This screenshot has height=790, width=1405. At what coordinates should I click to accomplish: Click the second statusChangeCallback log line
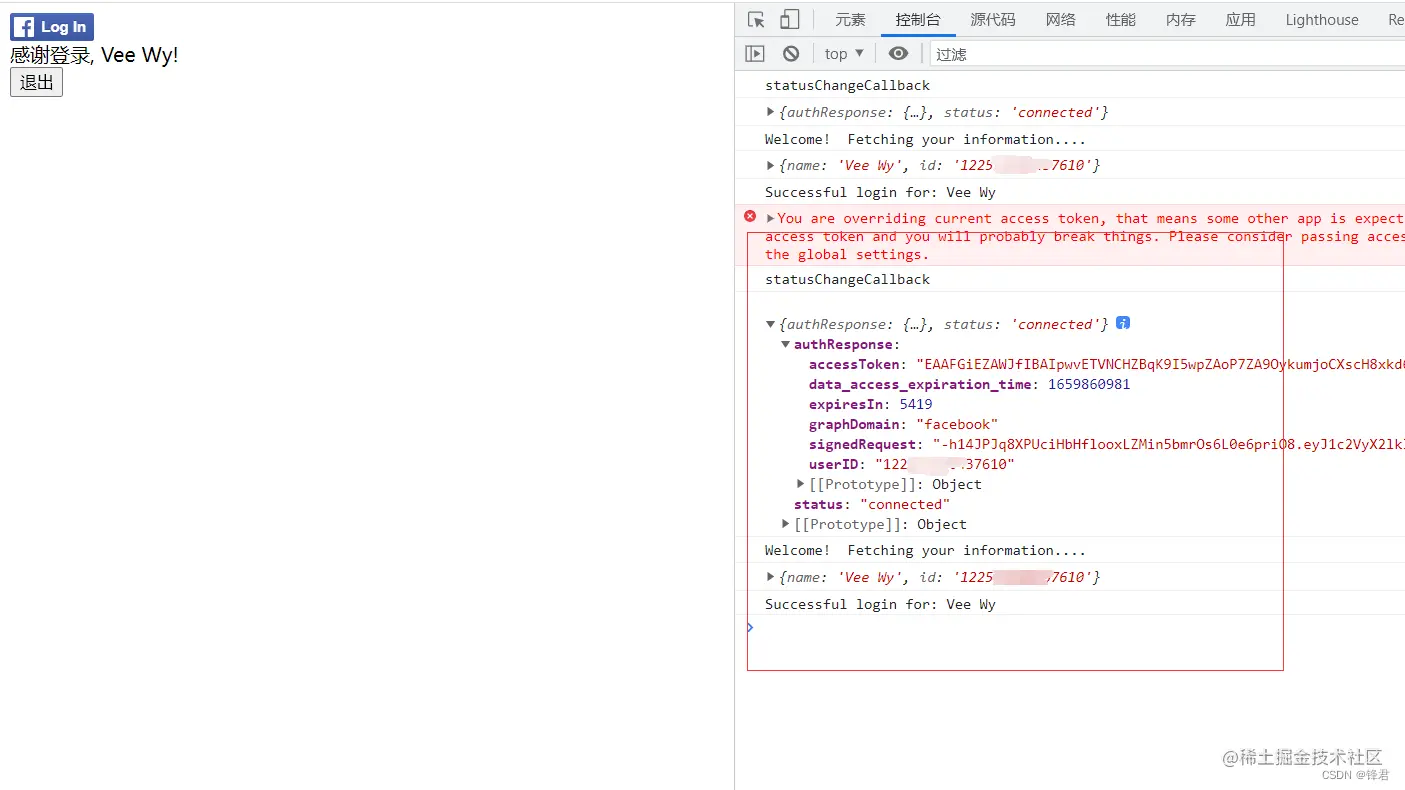coord(848,279)
